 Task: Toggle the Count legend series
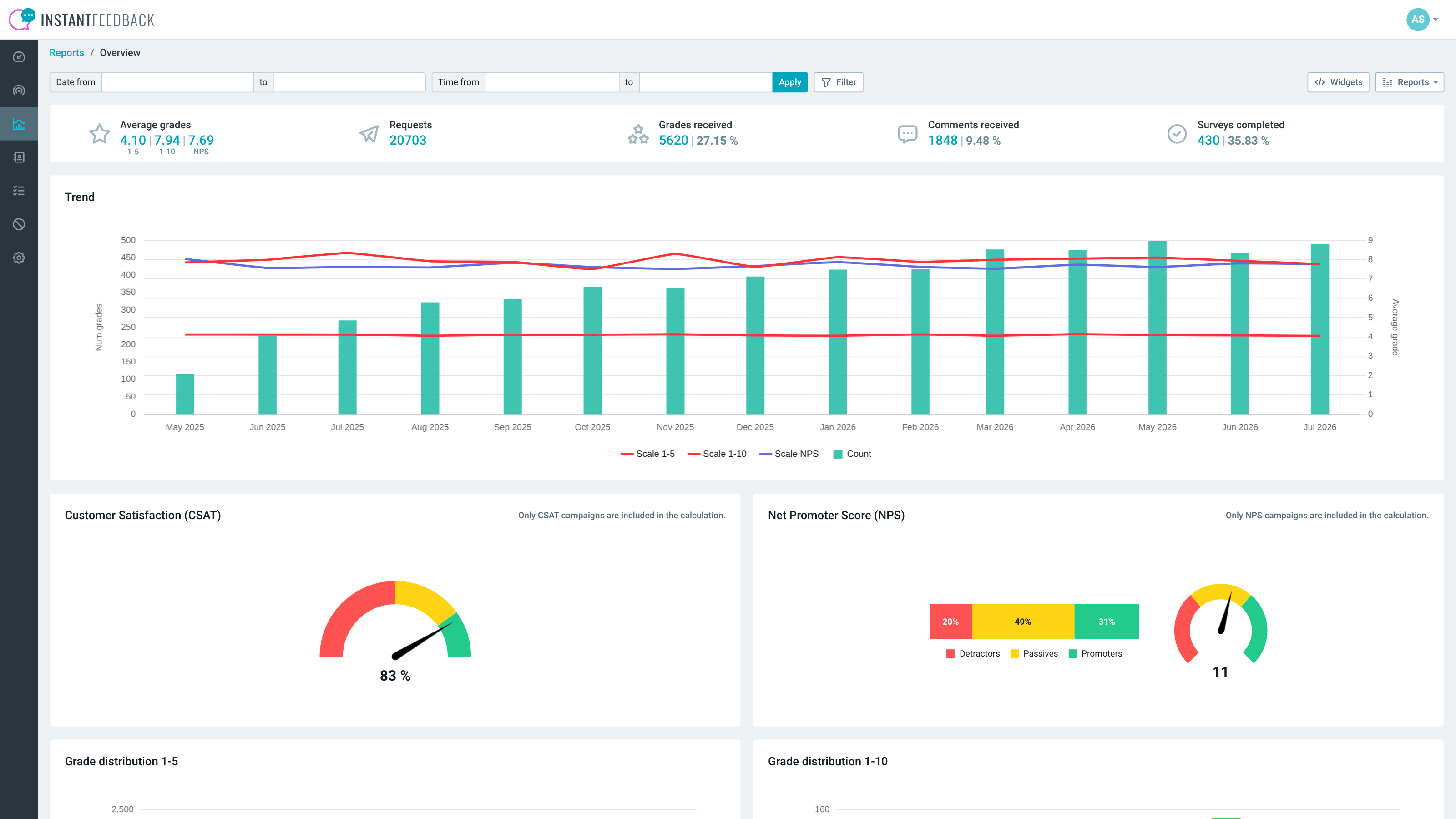tap(852, 454)
